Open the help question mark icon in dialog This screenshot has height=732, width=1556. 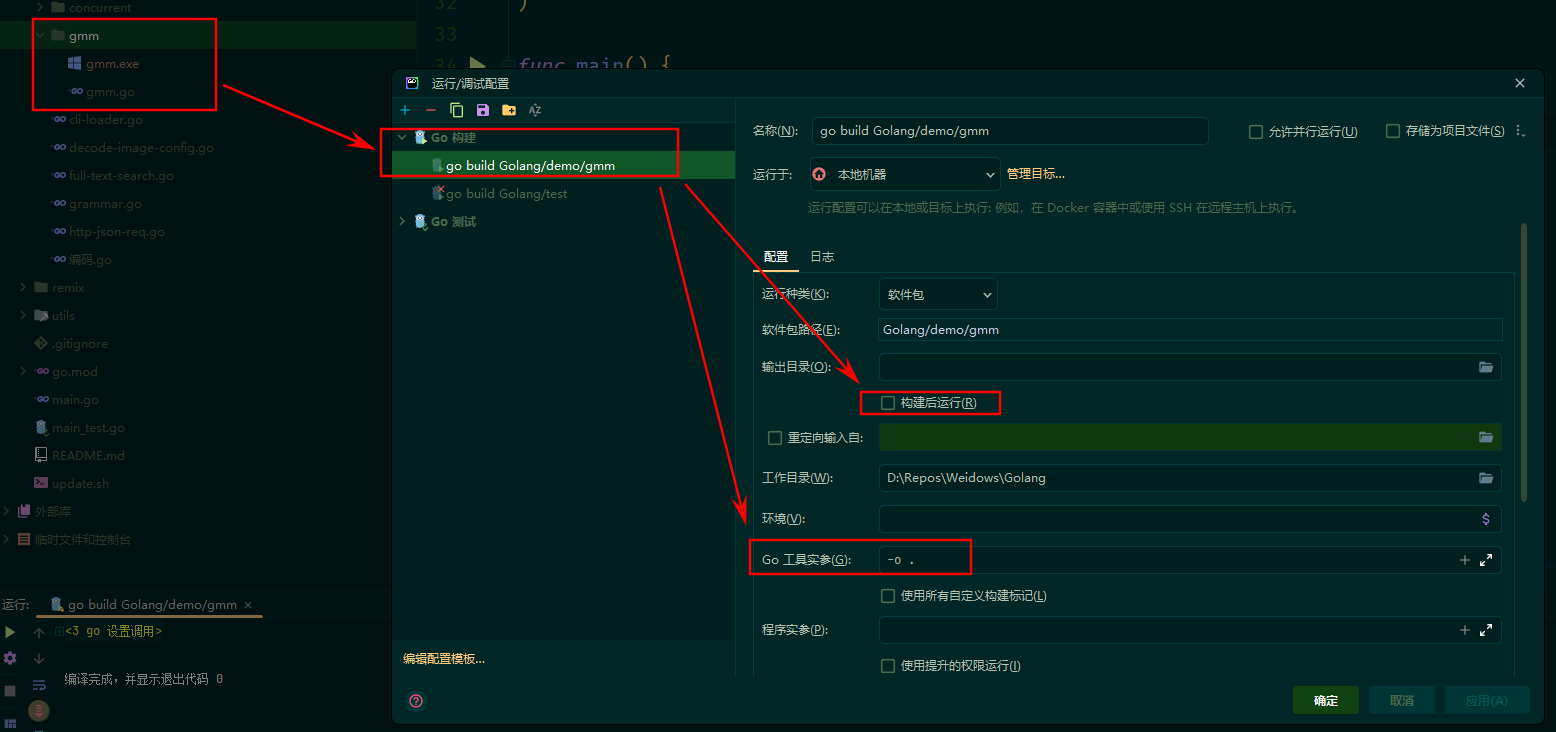[417, 701]
